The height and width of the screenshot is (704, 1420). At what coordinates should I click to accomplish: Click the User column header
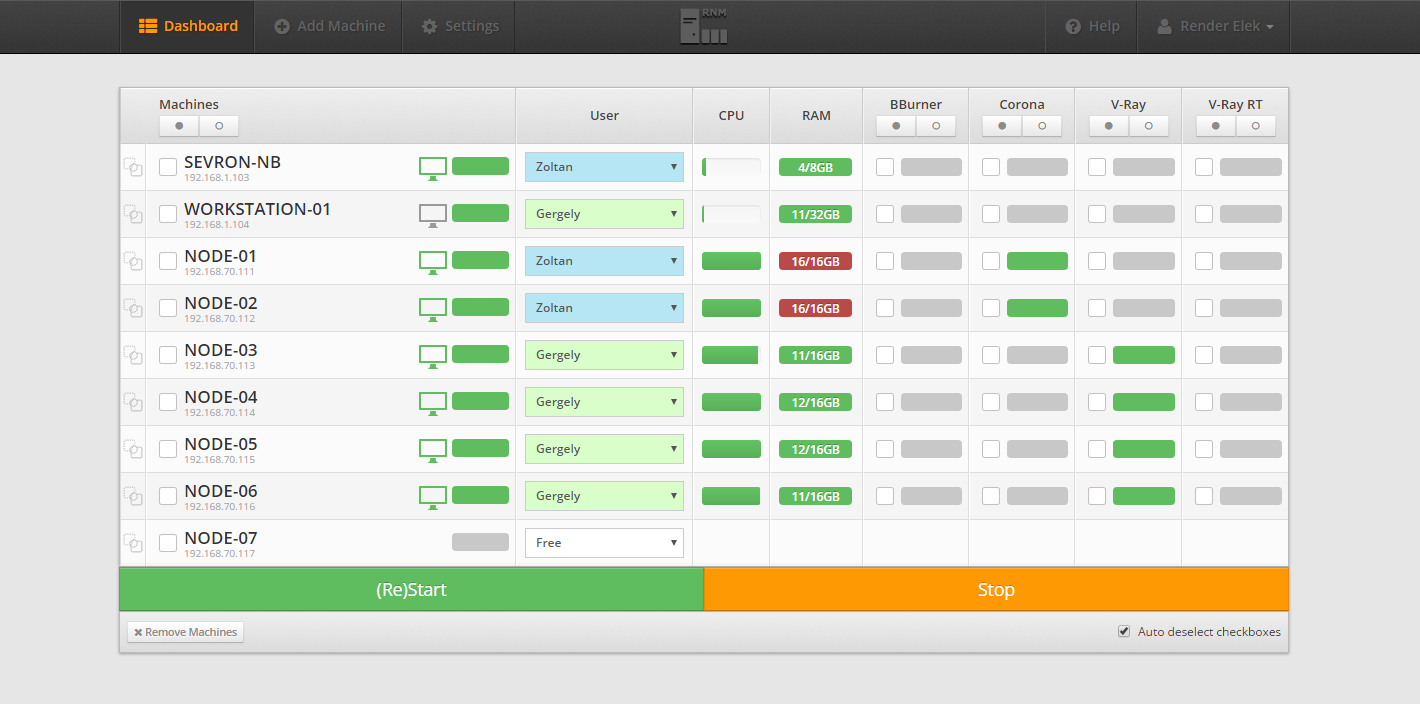click(x=604, y=115)
